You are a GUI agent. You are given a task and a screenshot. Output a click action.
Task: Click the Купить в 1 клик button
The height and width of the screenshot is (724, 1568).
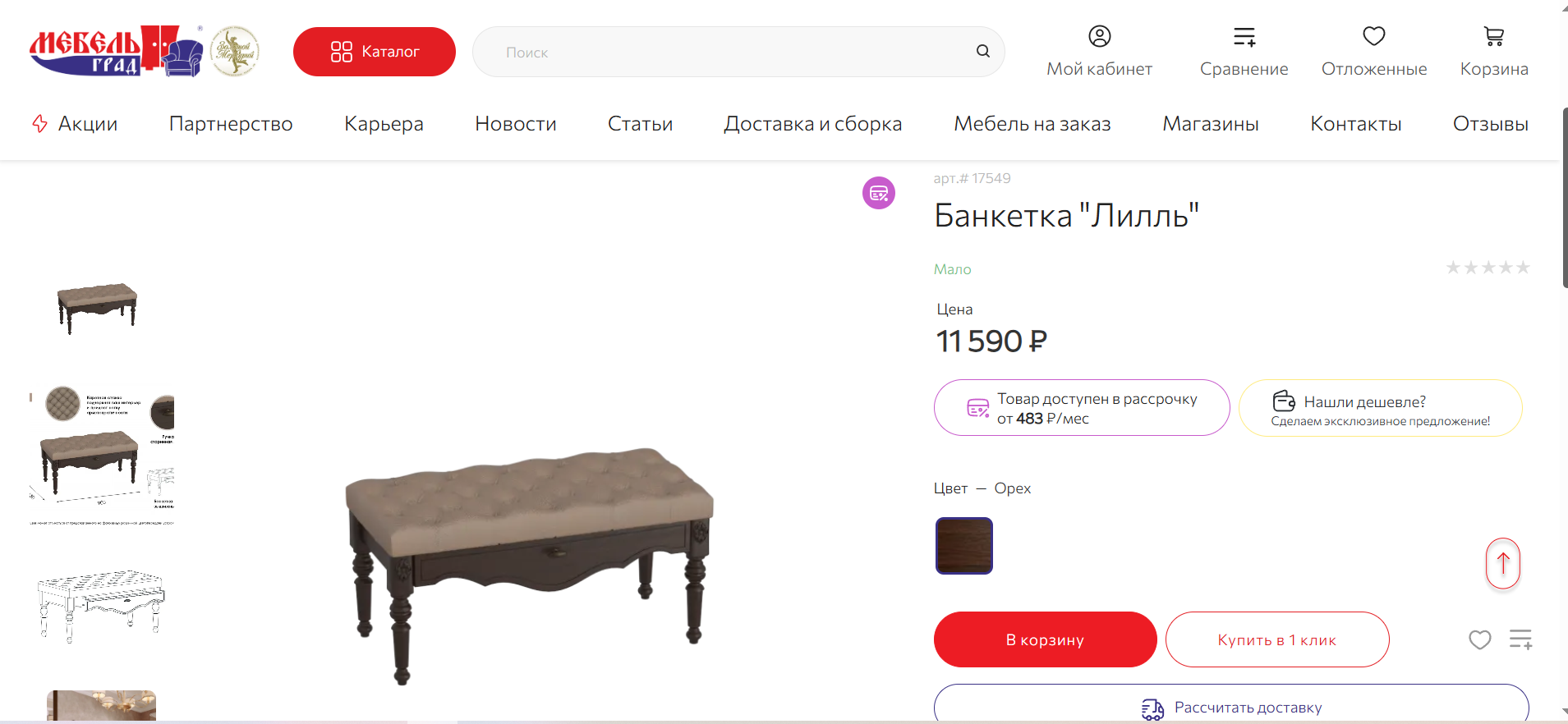click(1277, 639)
